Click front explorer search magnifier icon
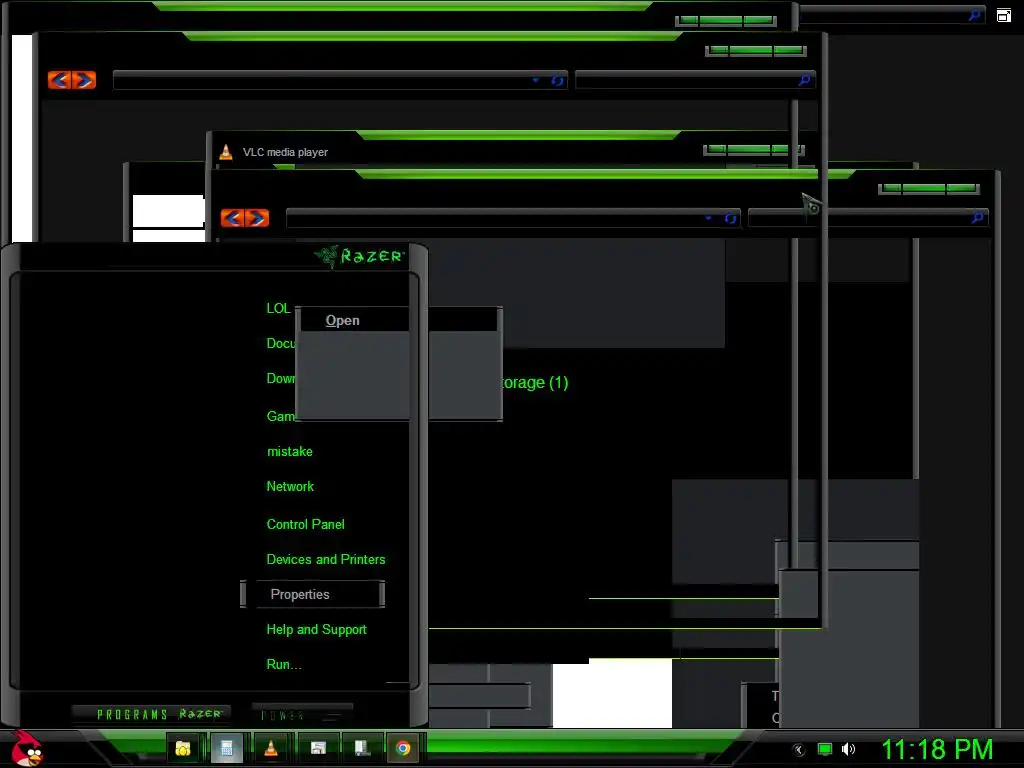1024x768 pixels. click(978, 217)
